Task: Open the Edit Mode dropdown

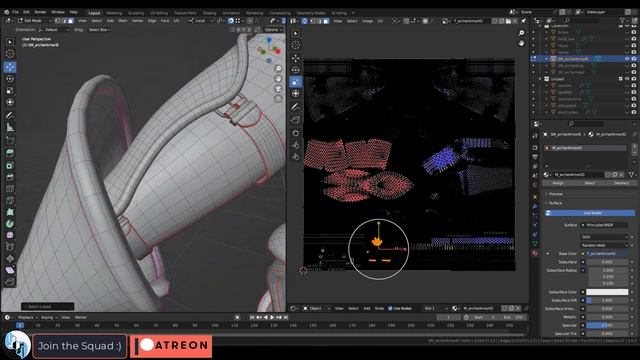Action: click(x=34, y=20)
